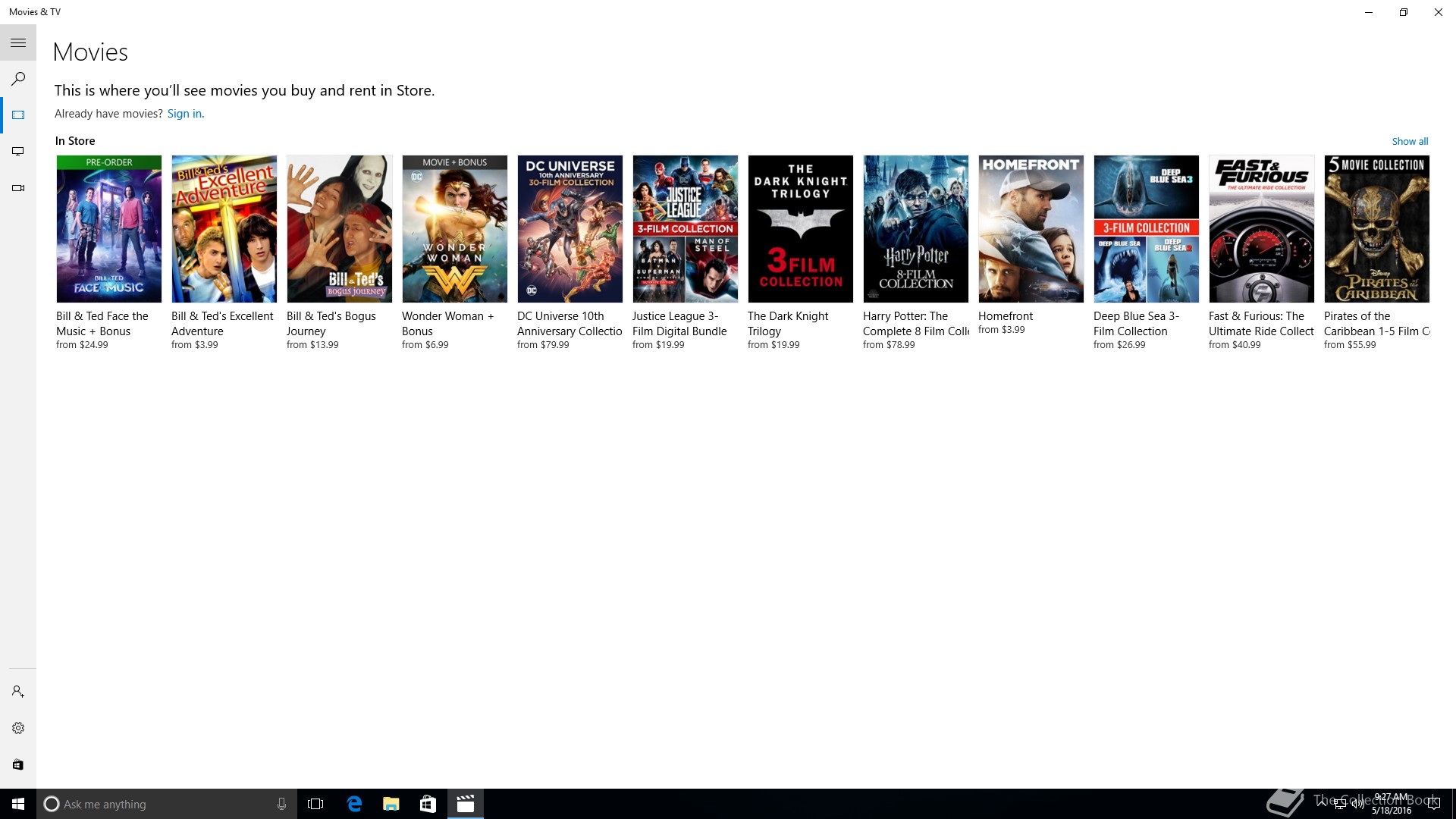Click the title 'Pirates of the Caribbean 1-5 Film'

pyautogui.click(x=1377, y=324)
